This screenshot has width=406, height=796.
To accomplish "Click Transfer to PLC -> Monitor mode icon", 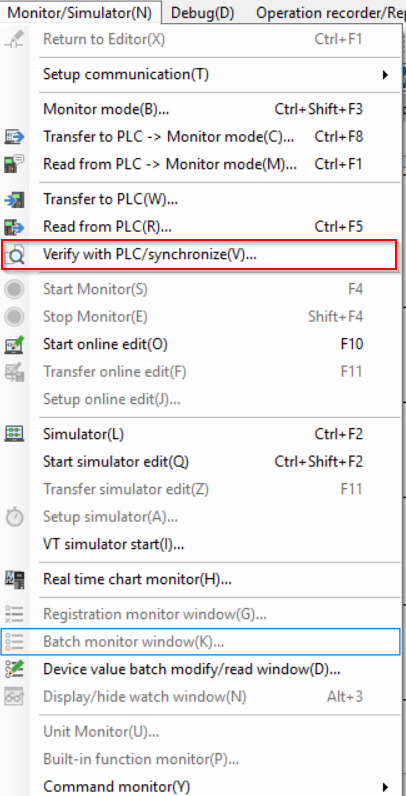I will (14, 137).
